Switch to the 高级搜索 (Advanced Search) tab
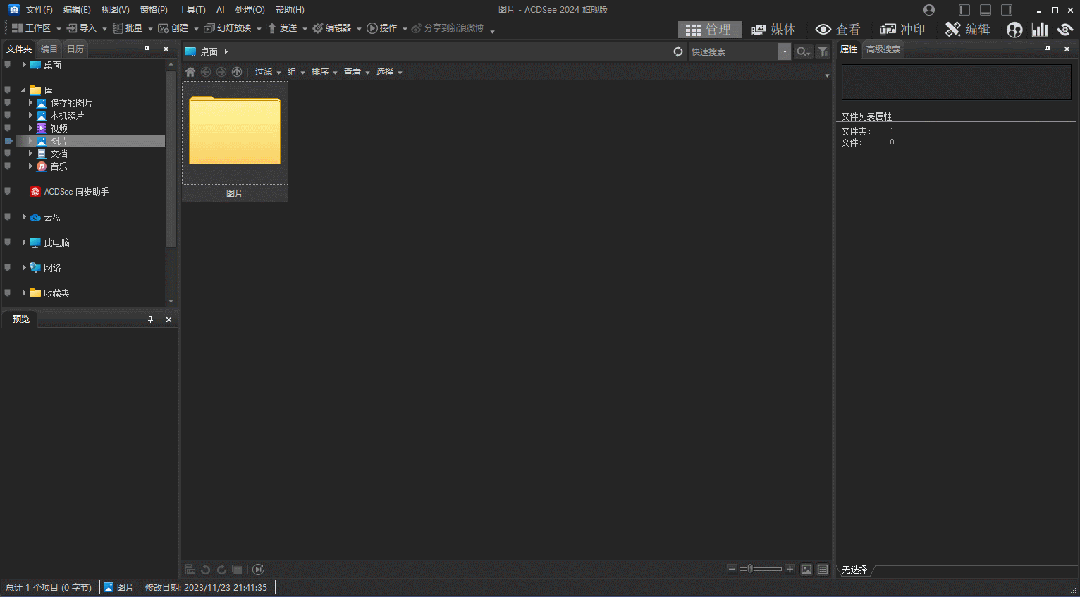This screenshot has height=597, width=1080. pos(882,49)
